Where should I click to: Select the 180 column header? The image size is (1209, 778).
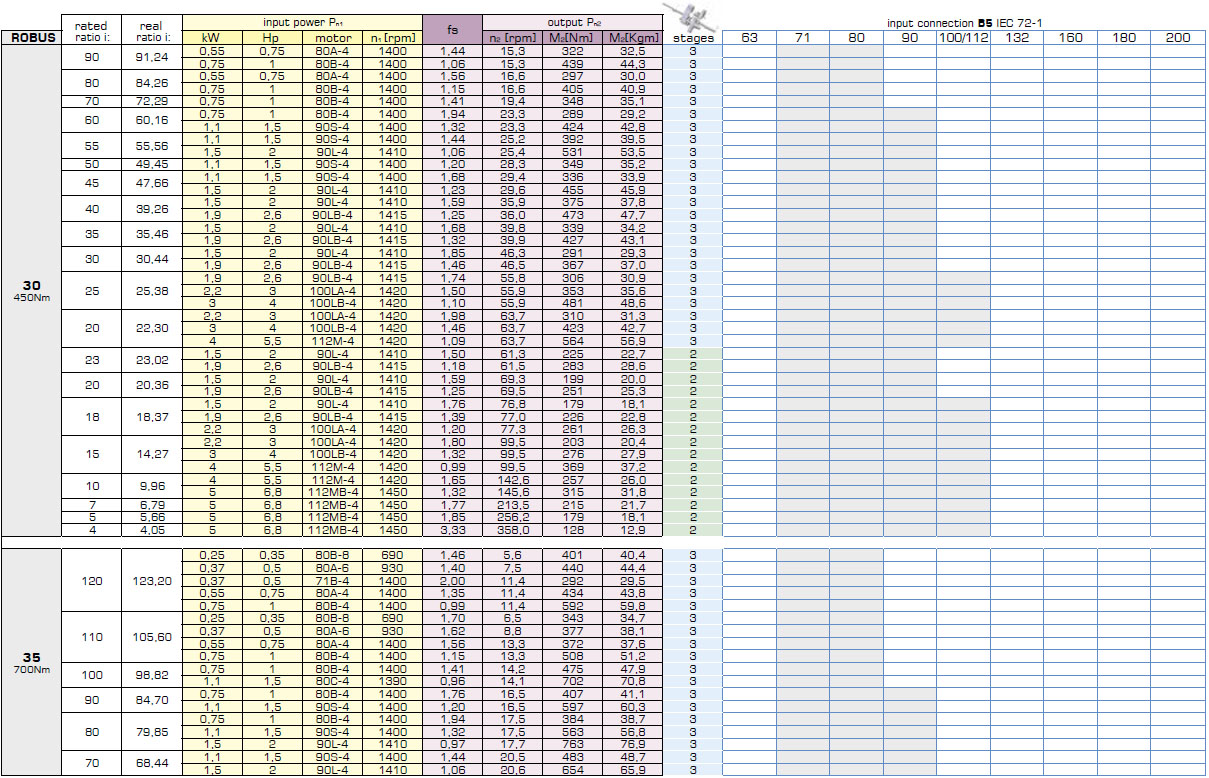click(x=1124, y=38)
